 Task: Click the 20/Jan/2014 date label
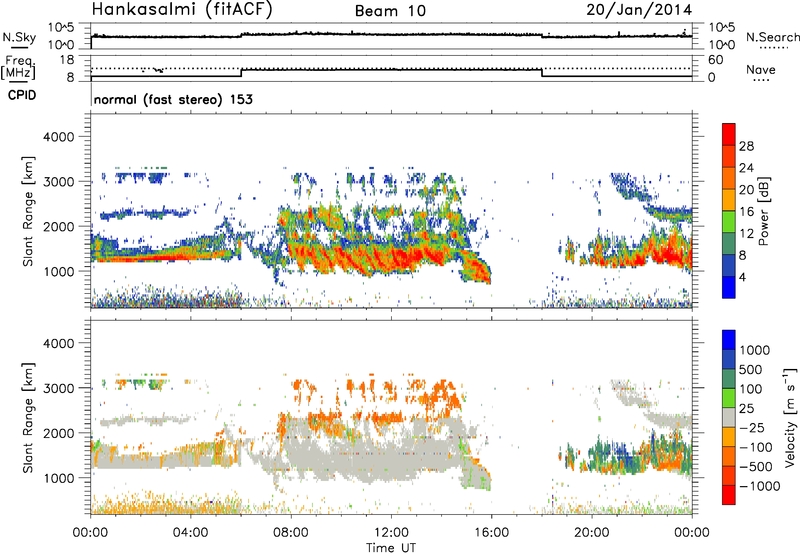(639, 9)
